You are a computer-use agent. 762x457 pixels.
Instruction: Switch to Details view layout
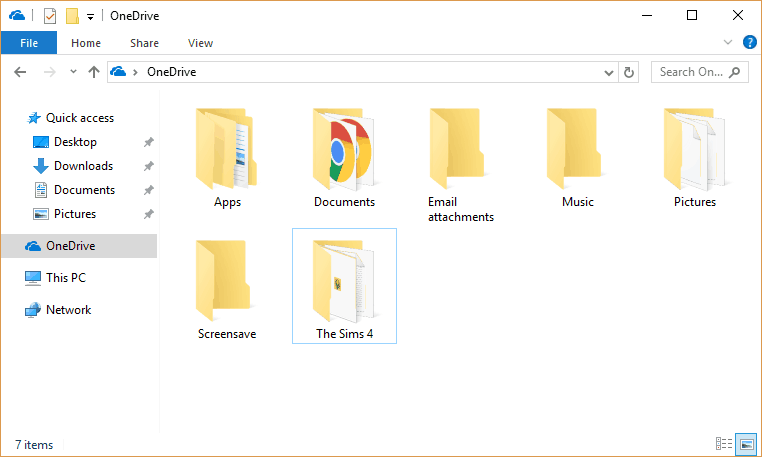724,443
